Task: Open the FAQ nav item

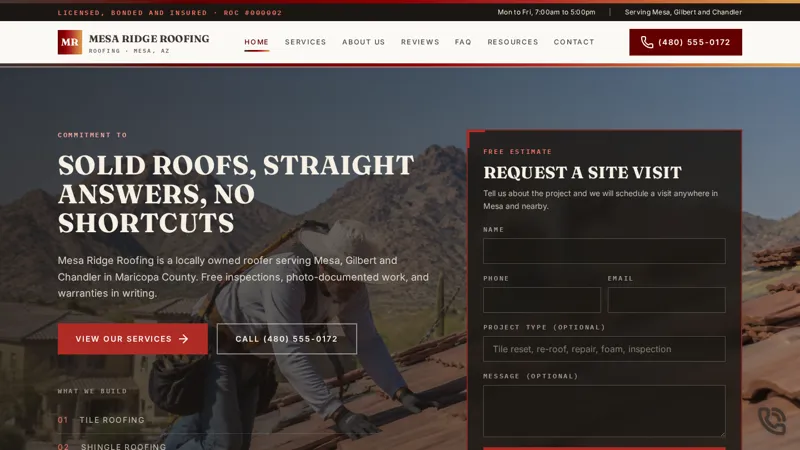Action: pyautogui.click(x=463, y=42)
